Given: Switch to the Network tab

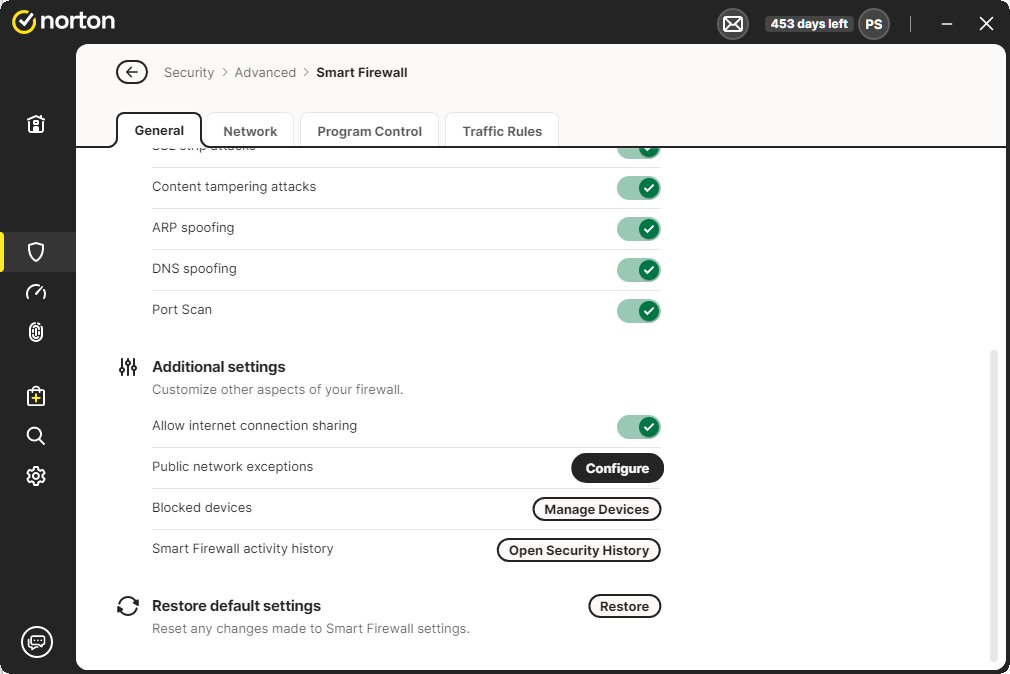Looking at the screenshot, I should (250, 131).
